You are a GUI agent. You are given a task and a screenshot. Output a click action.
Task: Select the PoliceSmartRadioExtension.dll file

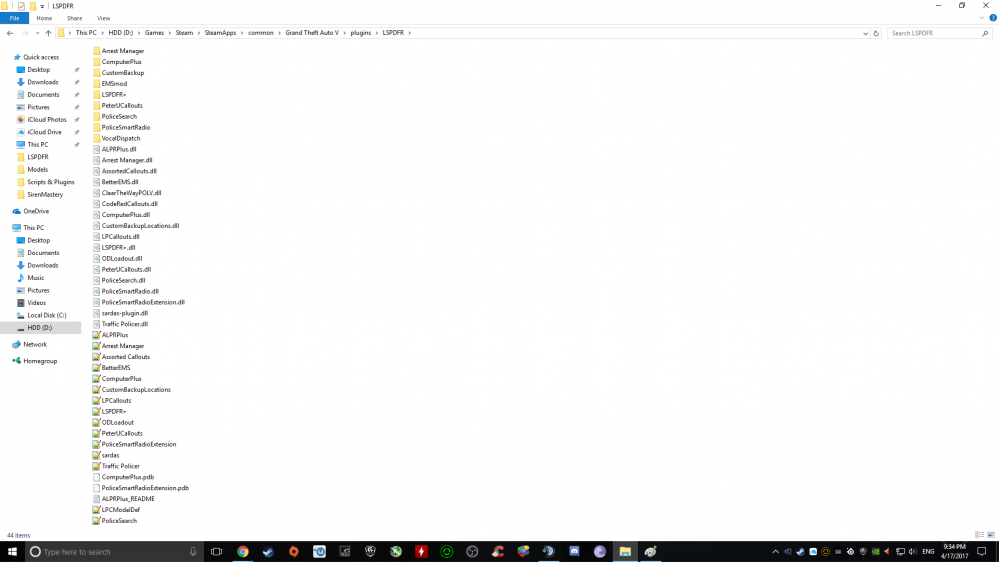(143, 302)
